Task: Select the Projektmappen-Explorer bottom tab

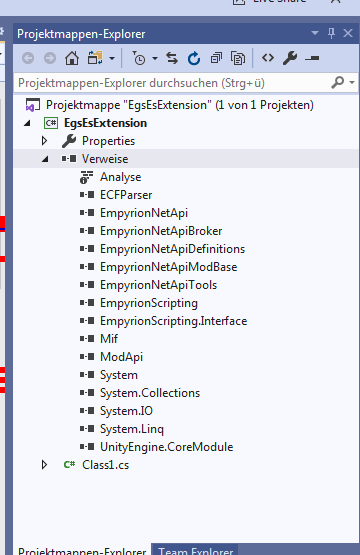Action: (82, 550)
